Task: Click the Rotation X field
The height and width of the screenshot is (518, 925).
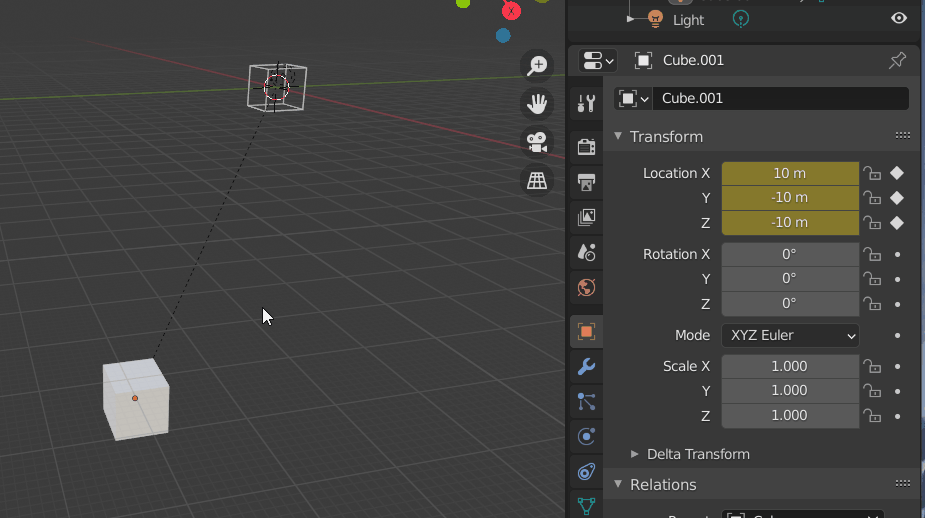Action: [x=790, y=254]
